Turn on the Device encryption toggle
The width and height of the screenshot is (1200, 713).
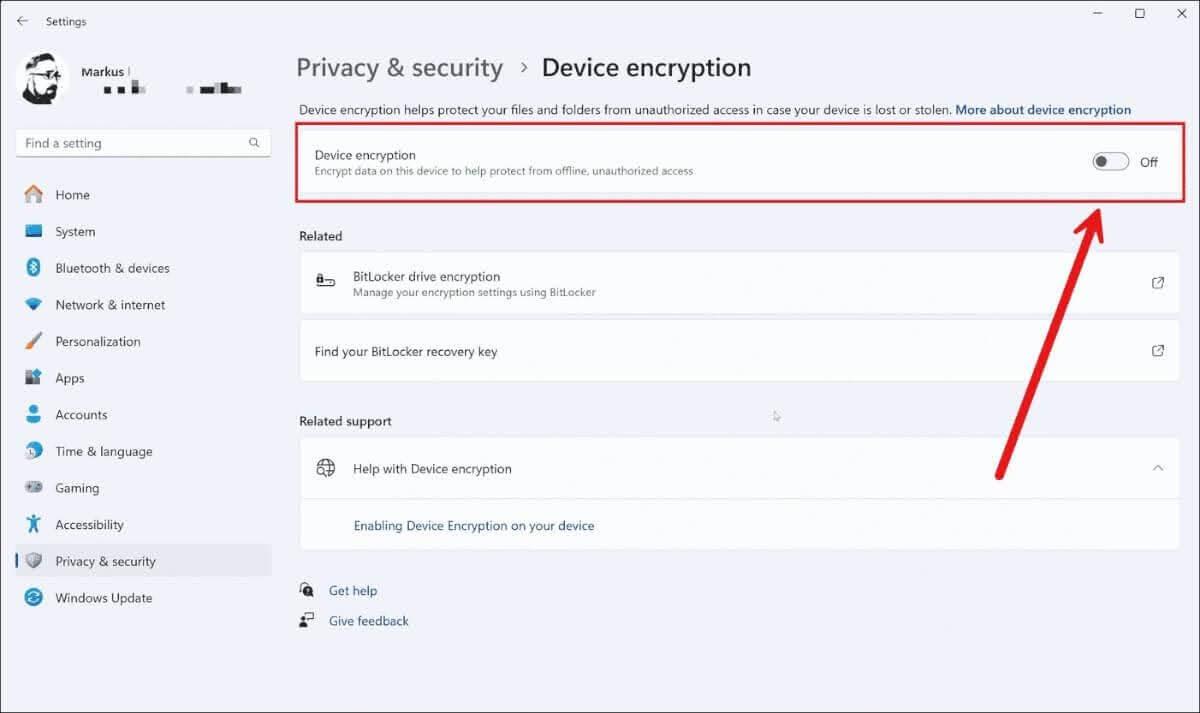tap(1110, 162)
